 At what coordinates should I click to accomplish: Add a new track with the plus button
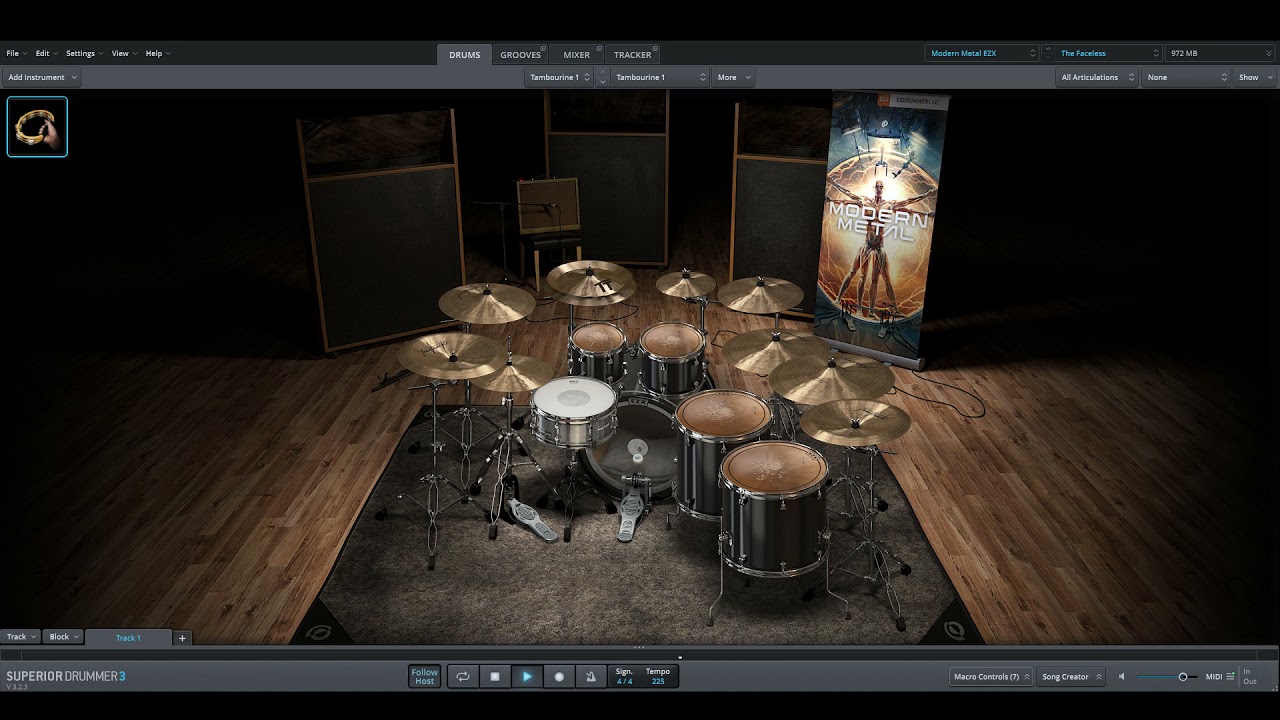point(182,637)
